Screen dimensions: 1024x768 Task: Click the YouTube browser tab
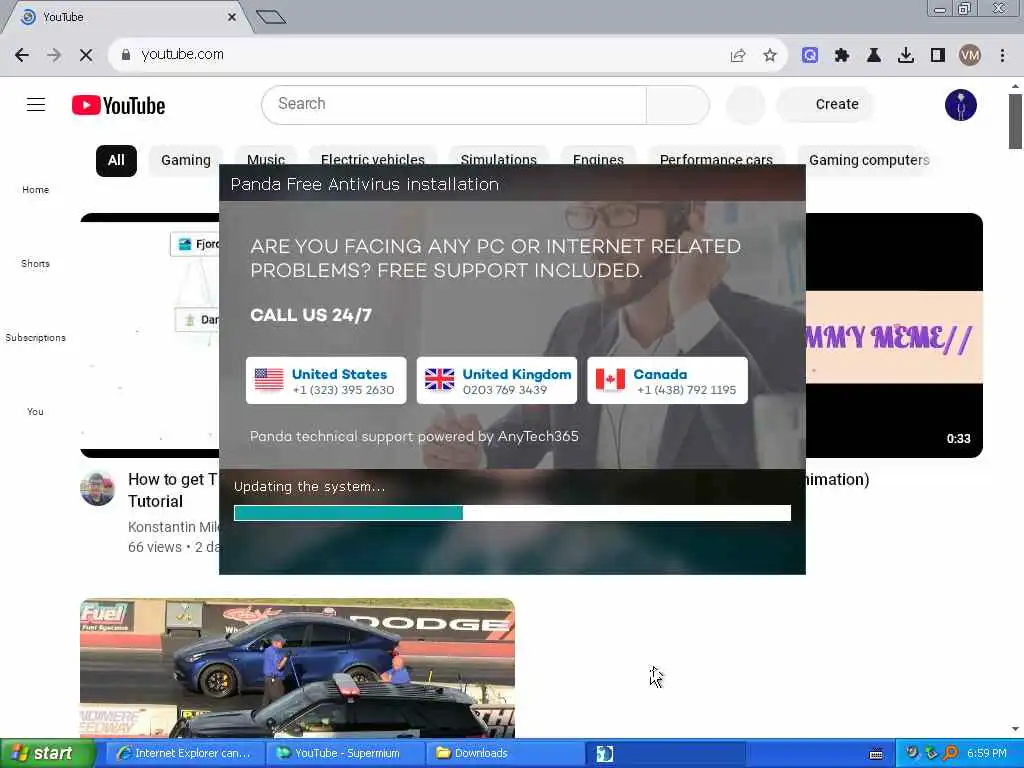pyautogui.click(x=124, y=17)
